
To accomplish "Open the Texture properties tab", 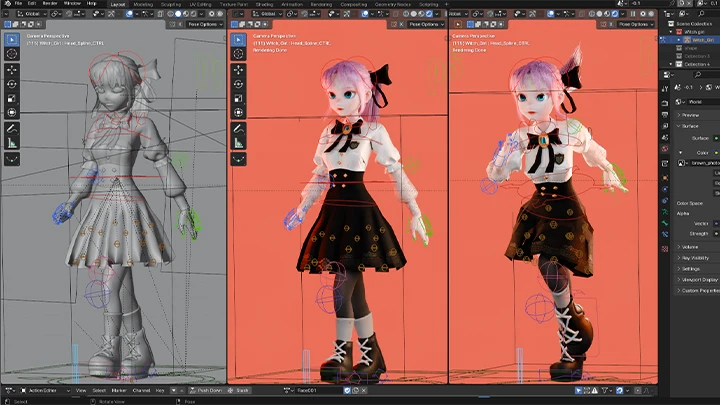I will tap(665, 248).
